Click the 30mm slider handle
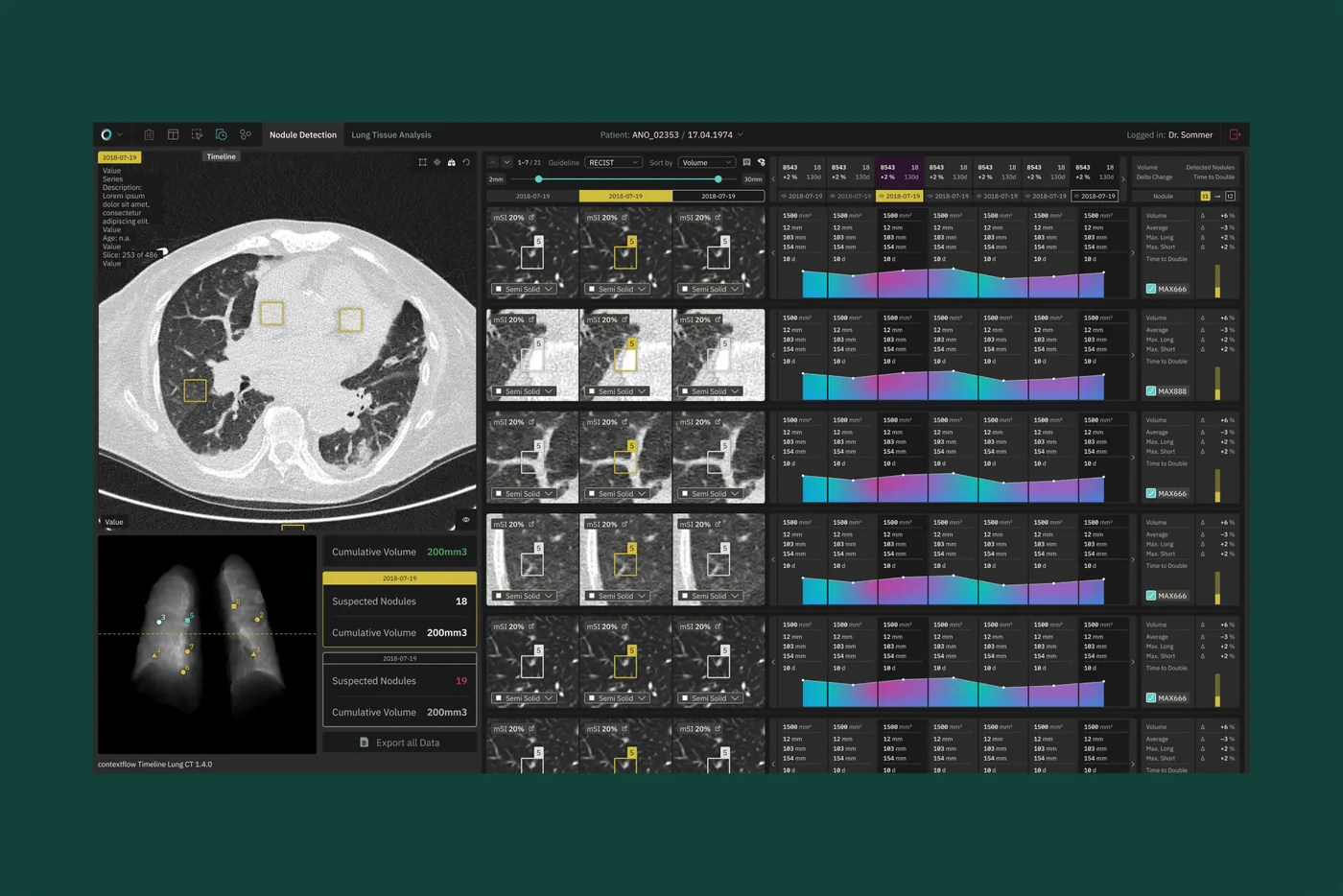The width and height of the screenshot is (1343, 896). tap(719, 179)
